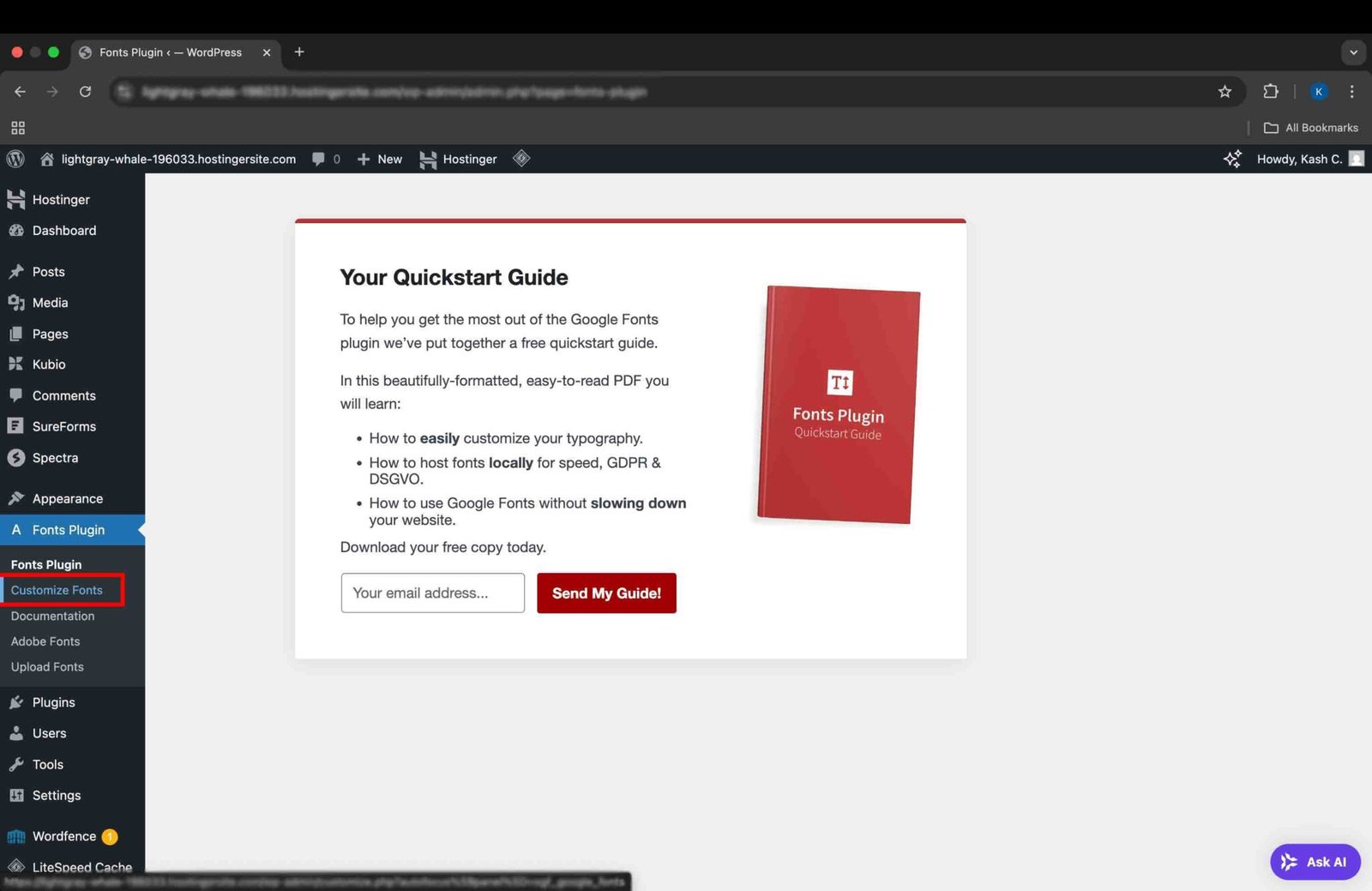Image resolution: width=1372 pixels, height=891 pixels.
Task: Open the New content menu with the plus icon
Action: [364, 159]
